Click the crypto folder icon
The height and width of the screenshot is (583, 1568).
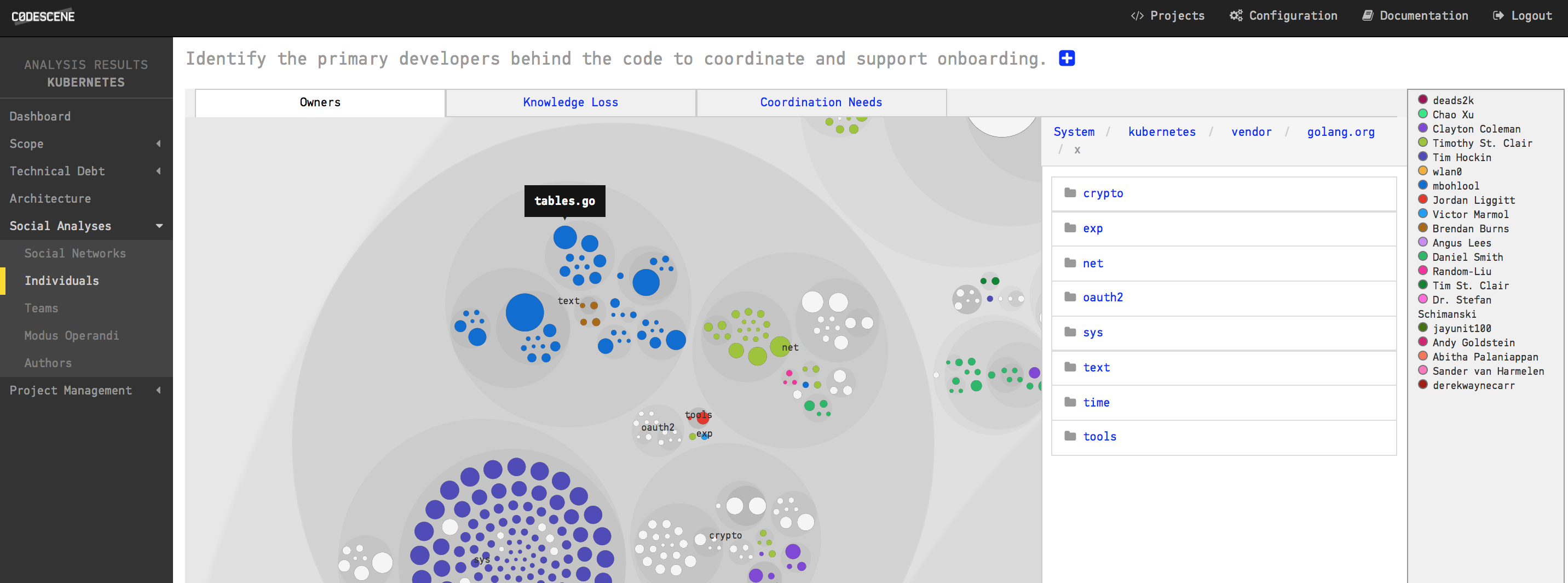tap(1069, 193)
